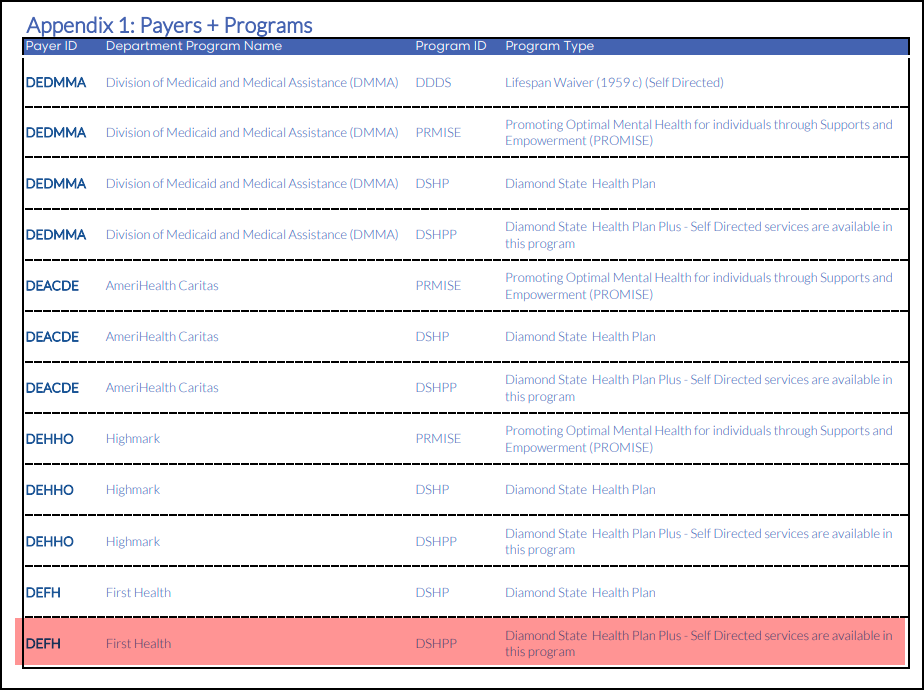Select the DDDS program ID cell

(433, 83)
